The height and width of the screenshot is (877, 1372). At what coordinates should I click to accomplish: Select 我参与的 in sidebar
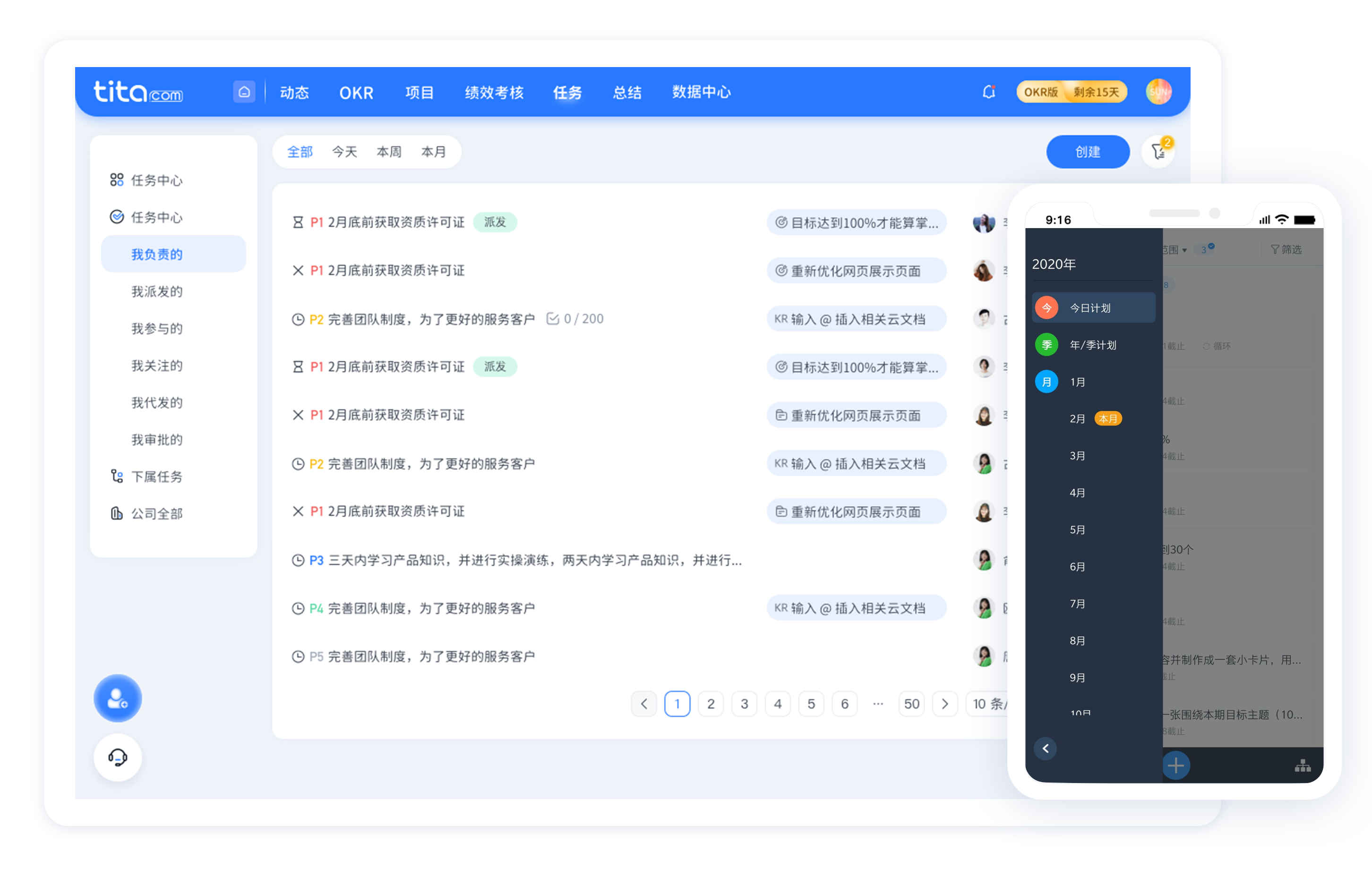coord(157,328)
